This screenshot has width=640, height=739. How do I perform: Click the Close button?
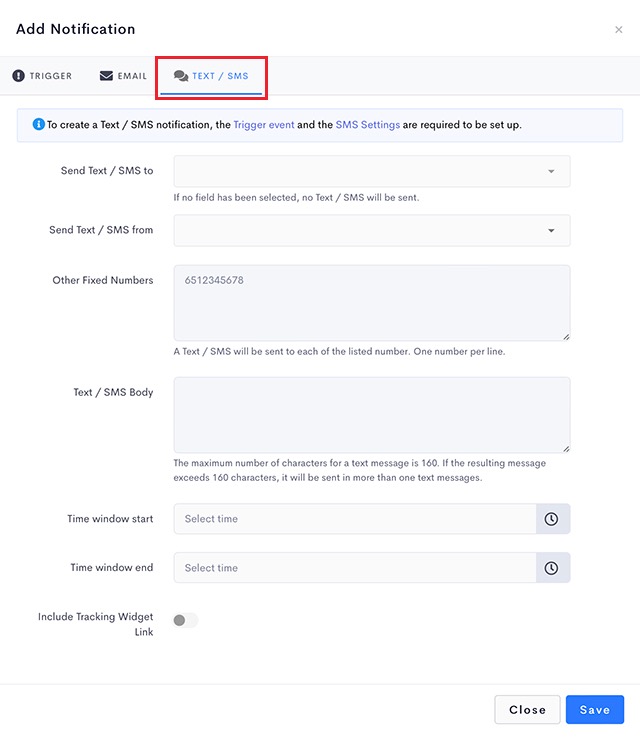coord(527,710)
